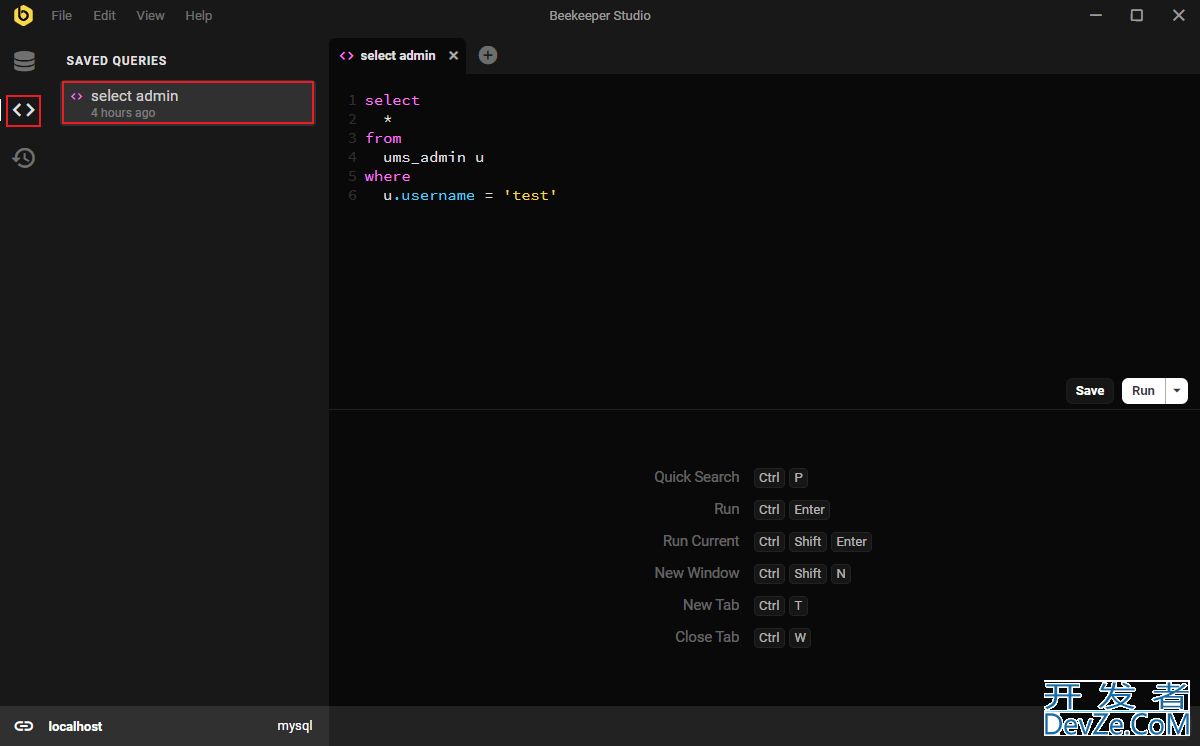This screenshot has height=746, width=1200.
Task: Maximize the Beekeeper Studio window
Action: tap(1137, 15)
